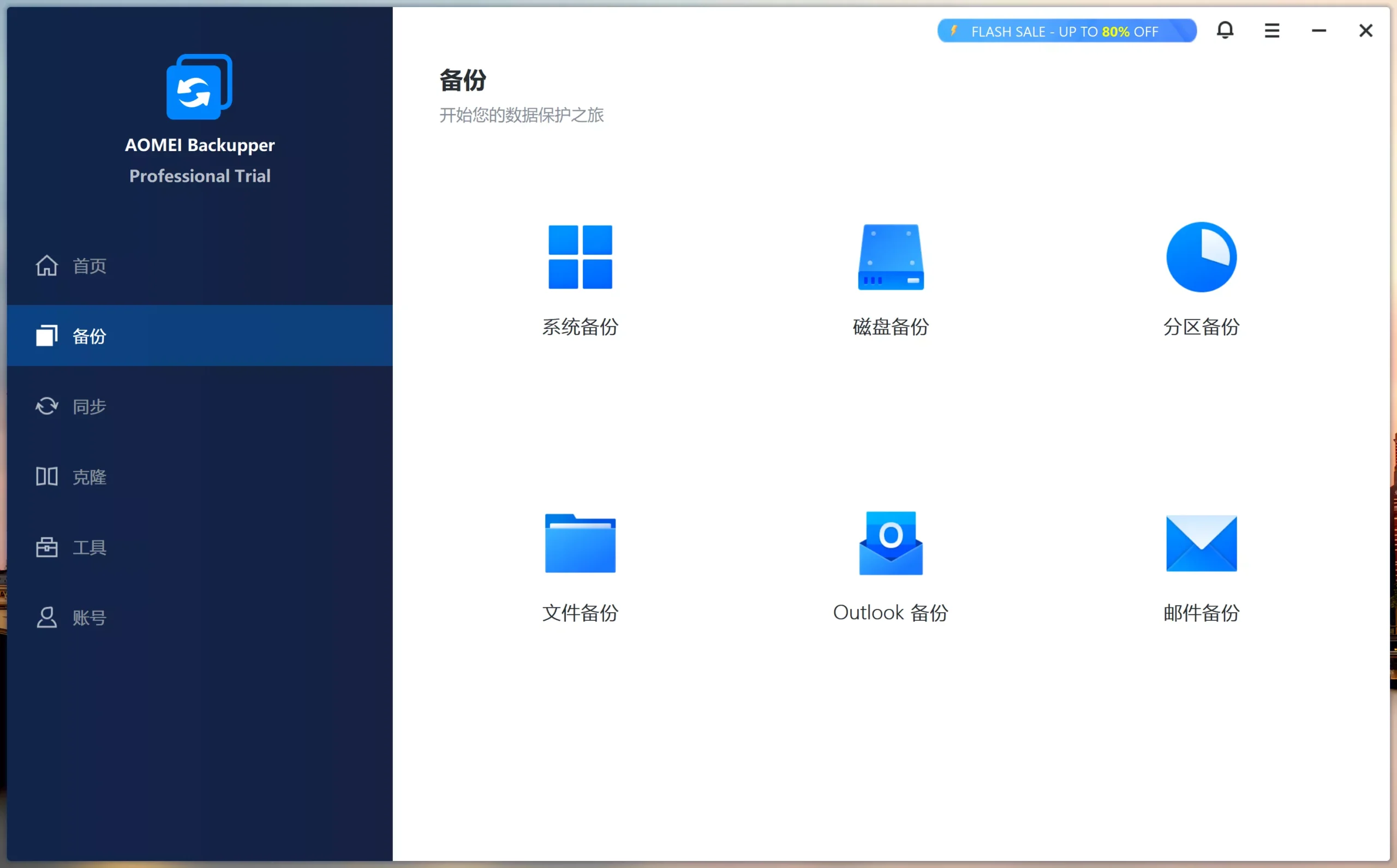Open the 克隆 (Clone) section
The width and height of the screenshot is (1397, 868).
pyautogui.click(x=89, y=477)
